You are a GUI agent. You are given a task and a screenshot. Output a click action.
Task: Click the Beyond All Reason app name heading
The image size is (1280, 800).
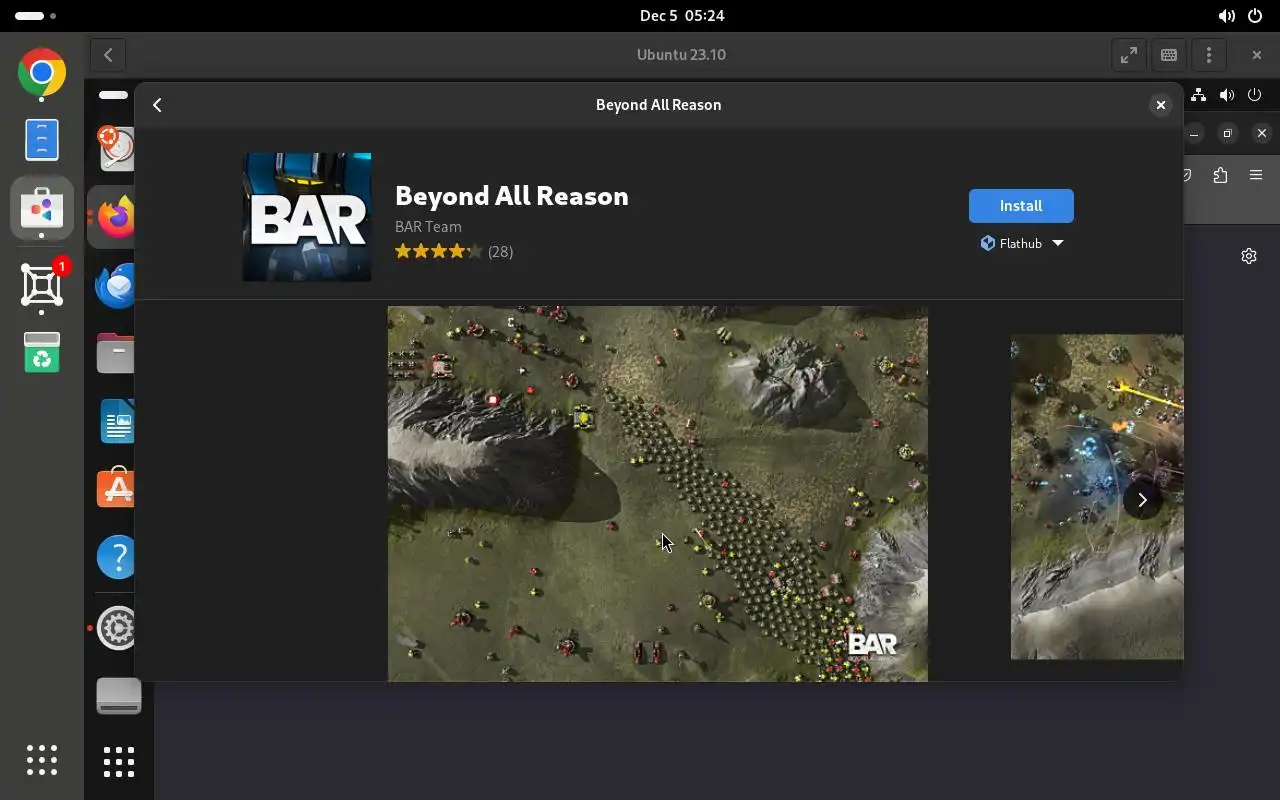click(x=512, y=196)
